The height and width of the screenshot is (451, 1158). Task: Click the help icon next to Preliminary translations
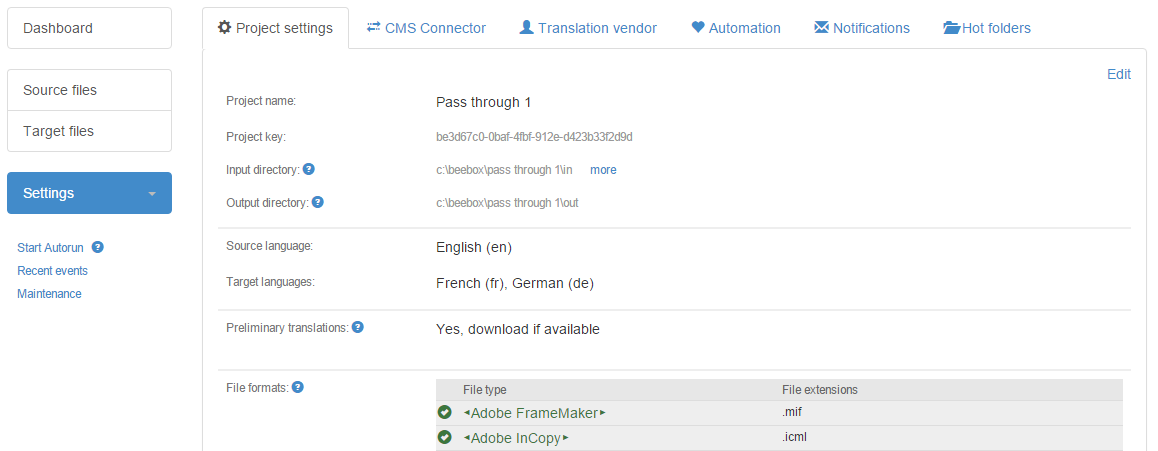[357, 327]
